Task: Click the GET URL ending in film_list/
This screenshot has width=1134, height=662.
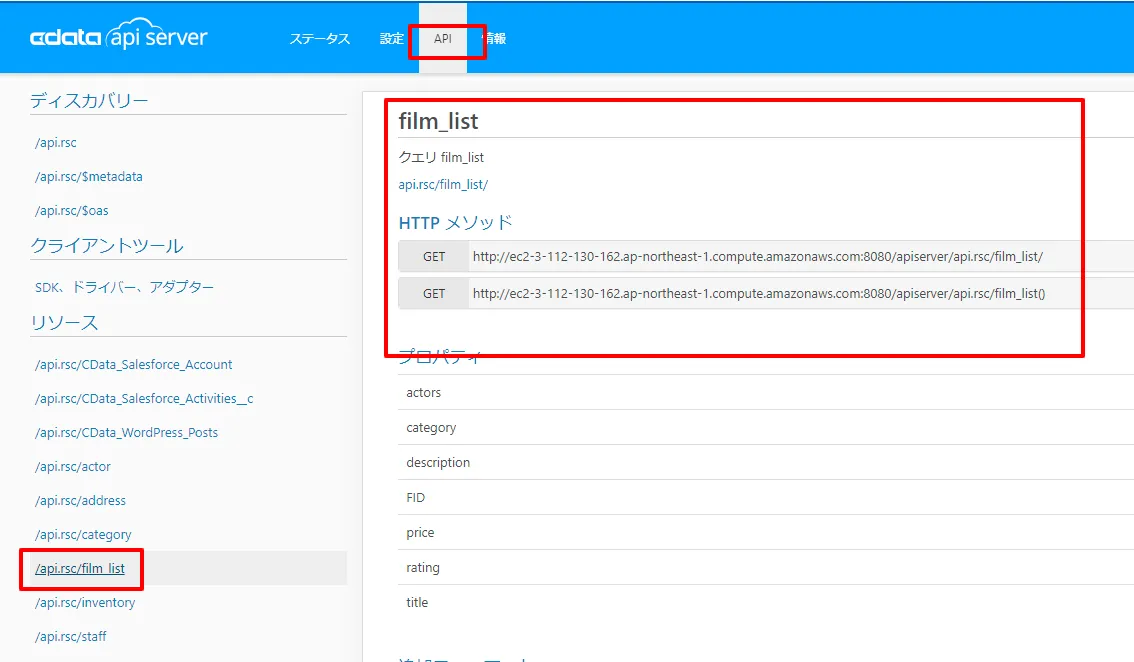Action: [757, 257]
